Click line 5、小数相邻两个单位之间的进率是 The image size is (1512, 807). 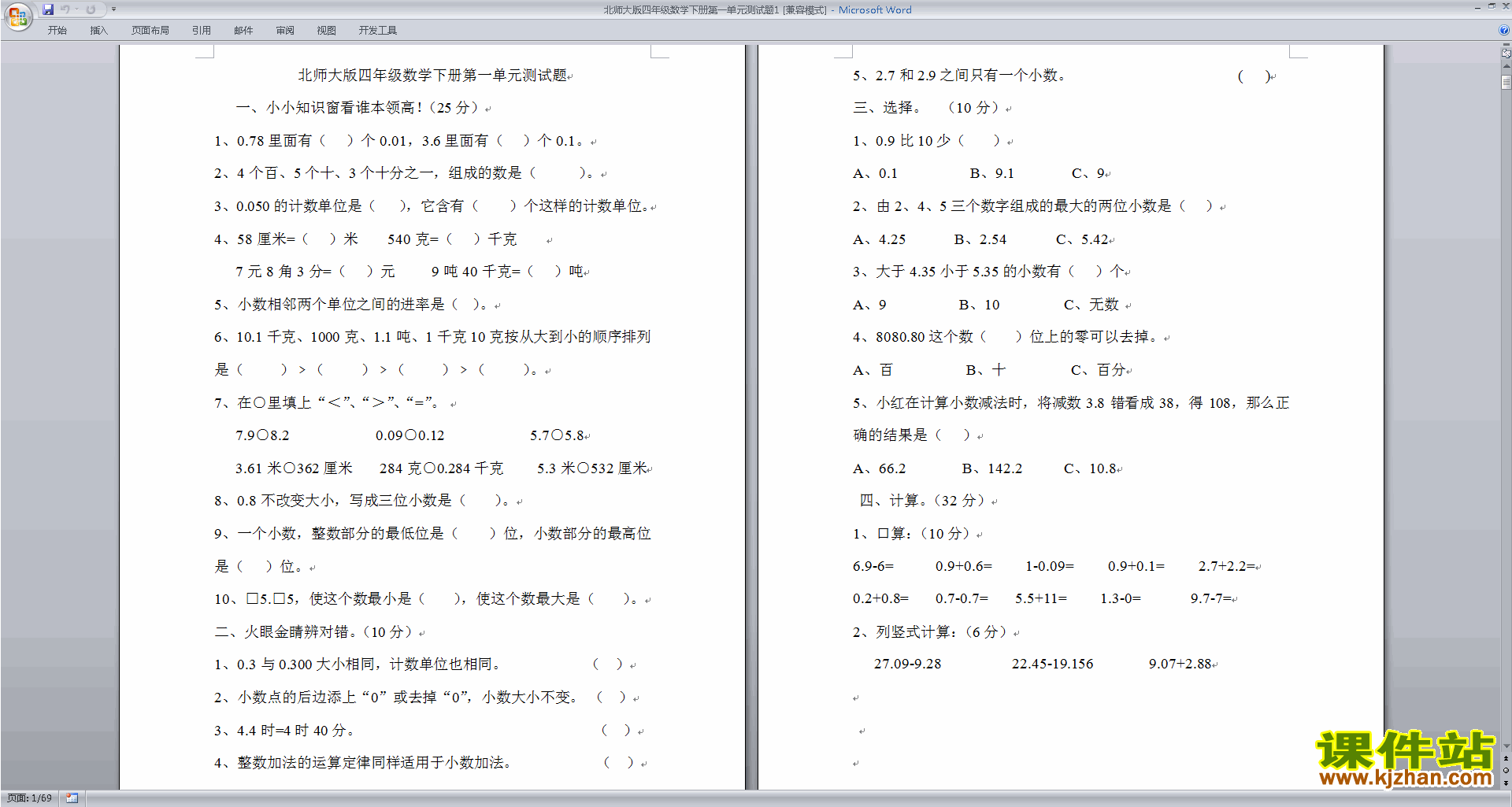point(351,305)
